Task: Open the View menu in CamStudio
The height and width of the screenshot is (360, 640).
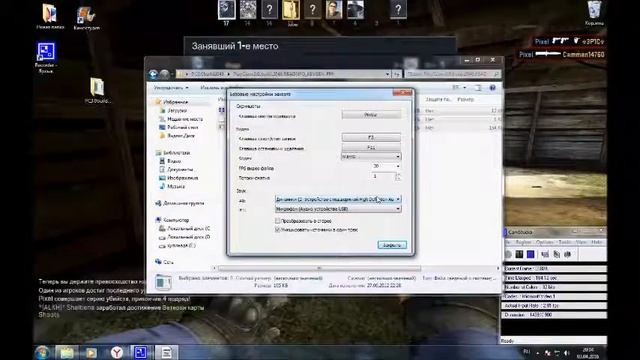Action: tap(581, 242)
